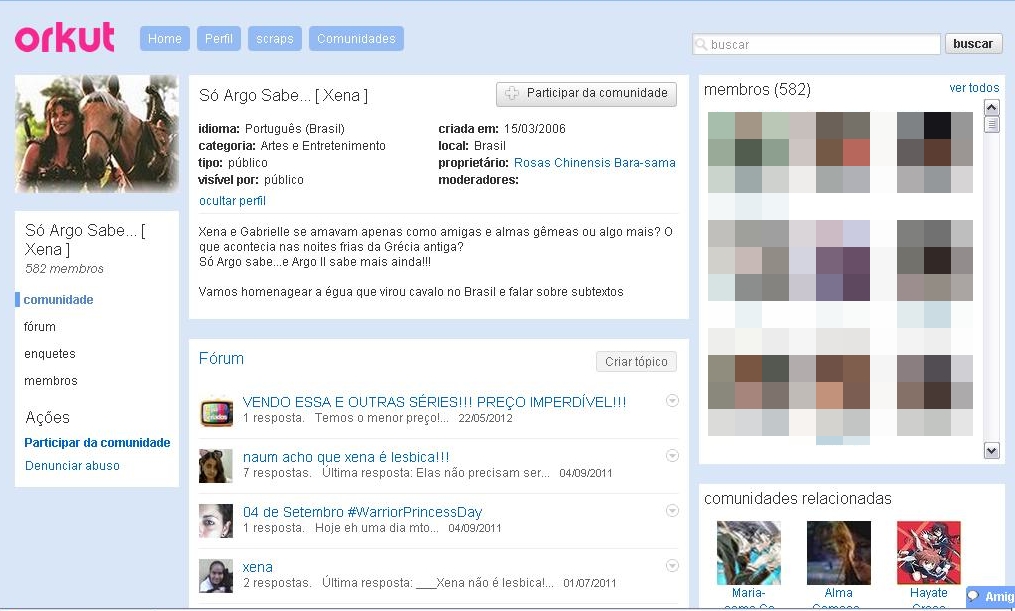Focus the buscar search input field
The width and height of the screenshot is (1015, 611).
coord(816,45)
